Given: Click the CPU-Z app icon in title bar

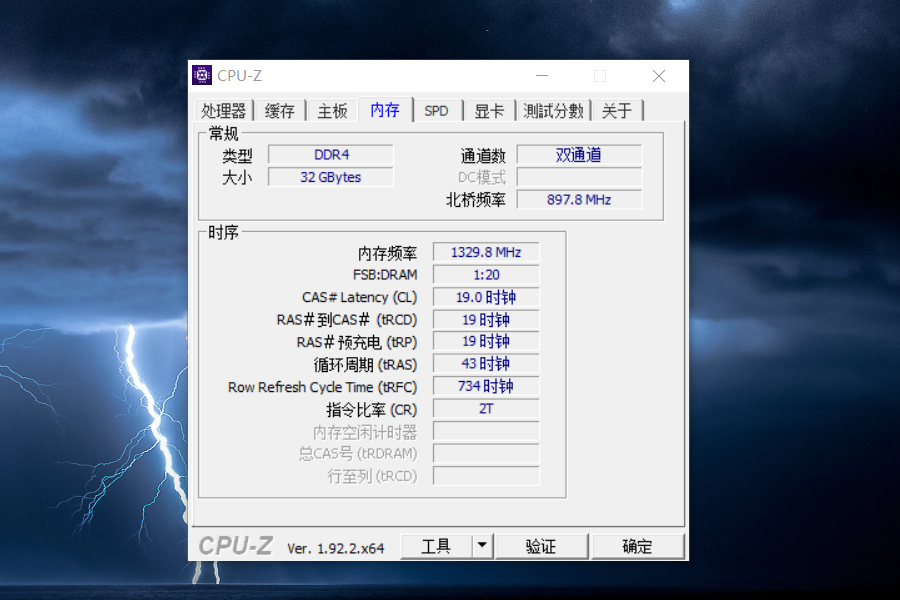Looking at the screenshot, I should pos(201,75).
